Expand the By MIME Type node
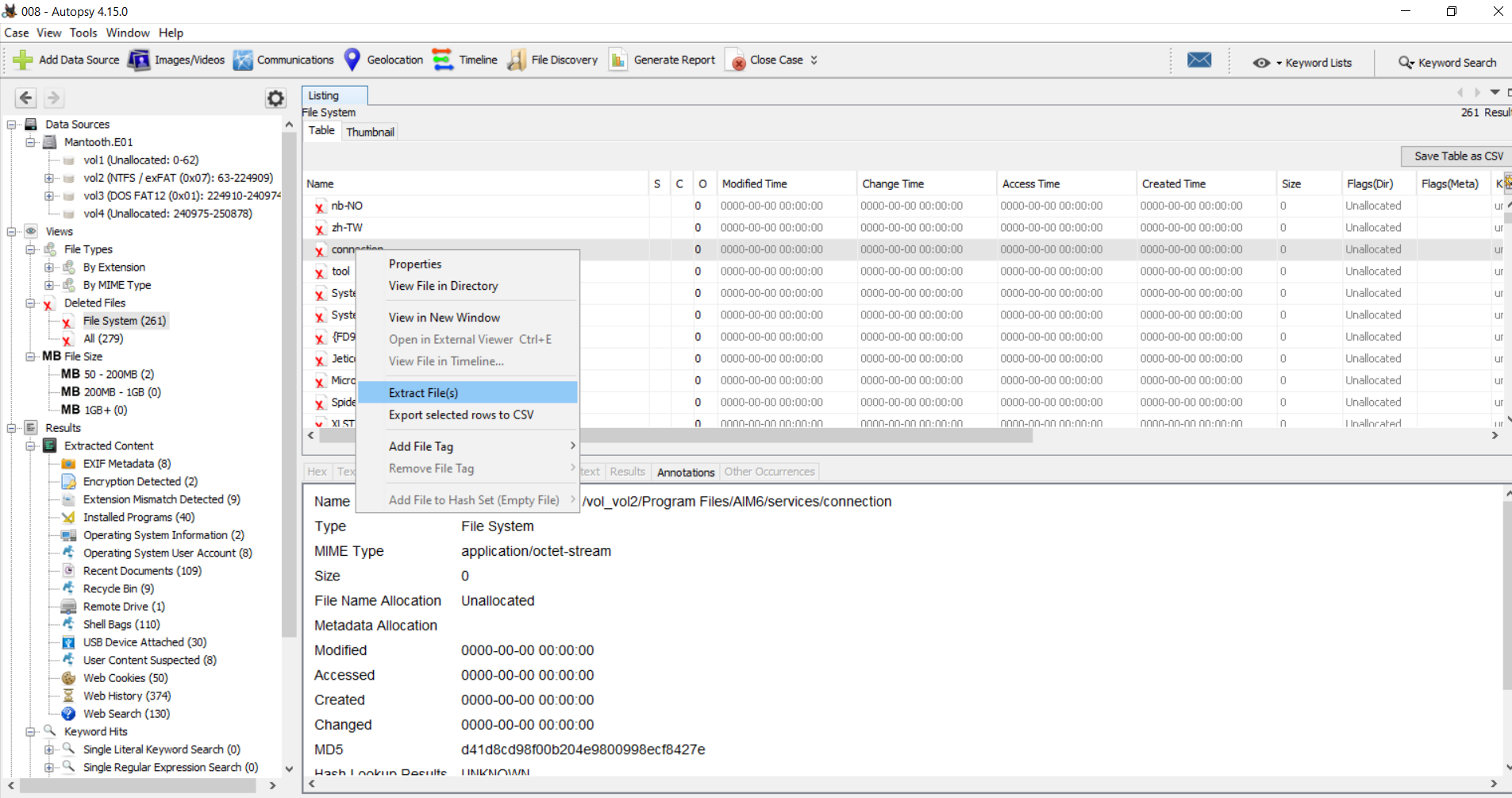Image resolution: width=1512 pixels, height=798 pixels. click(50, 285)
